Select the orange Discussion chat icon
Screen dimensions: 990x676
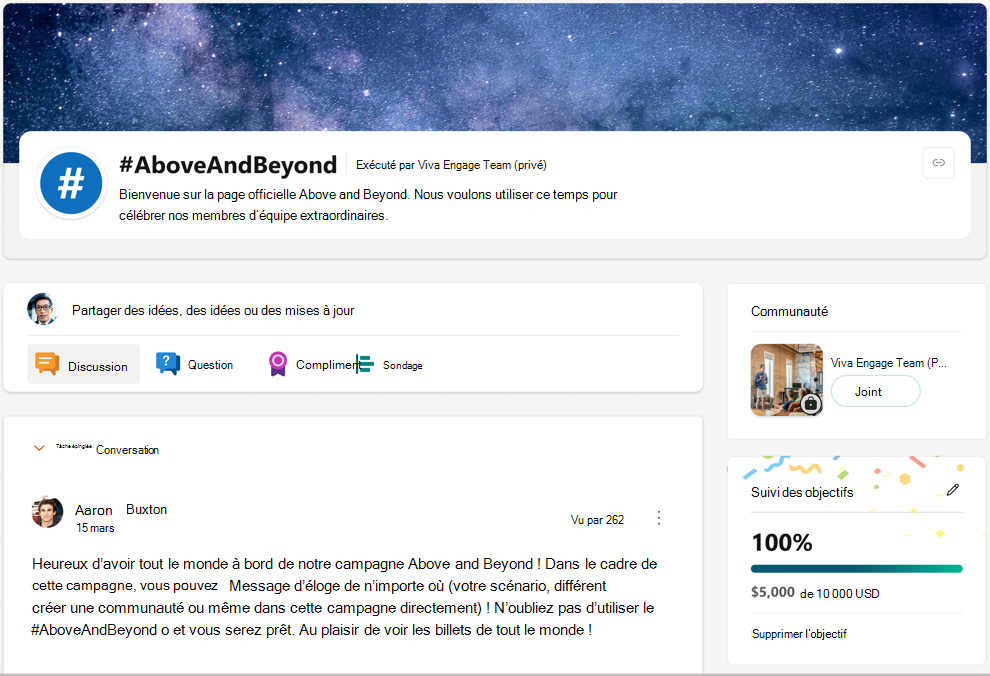coord(47,364)
